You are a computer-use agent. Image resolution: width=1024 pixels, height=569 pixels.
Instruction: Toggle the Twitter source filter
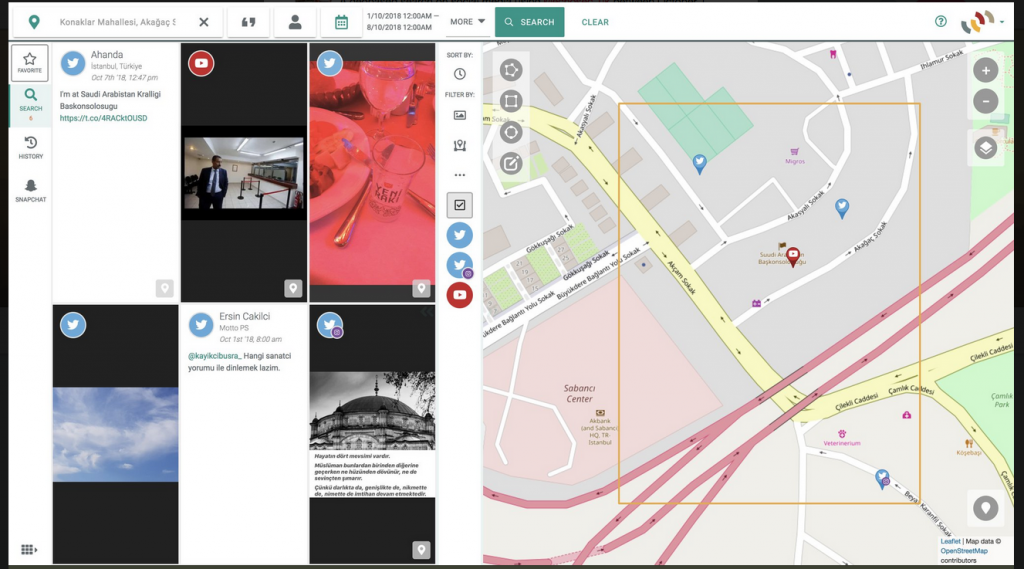[460, 235]
